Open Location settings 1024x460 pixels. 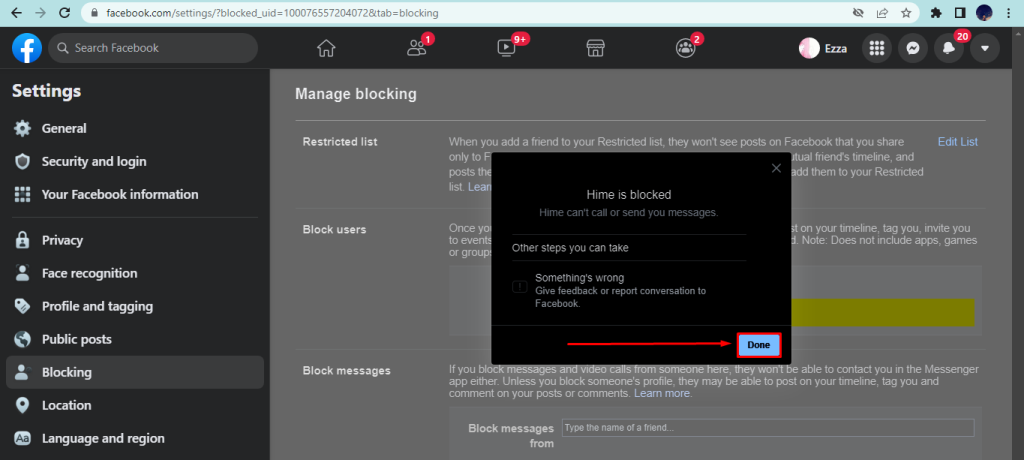pyautogui.click(x=135, y=405)
